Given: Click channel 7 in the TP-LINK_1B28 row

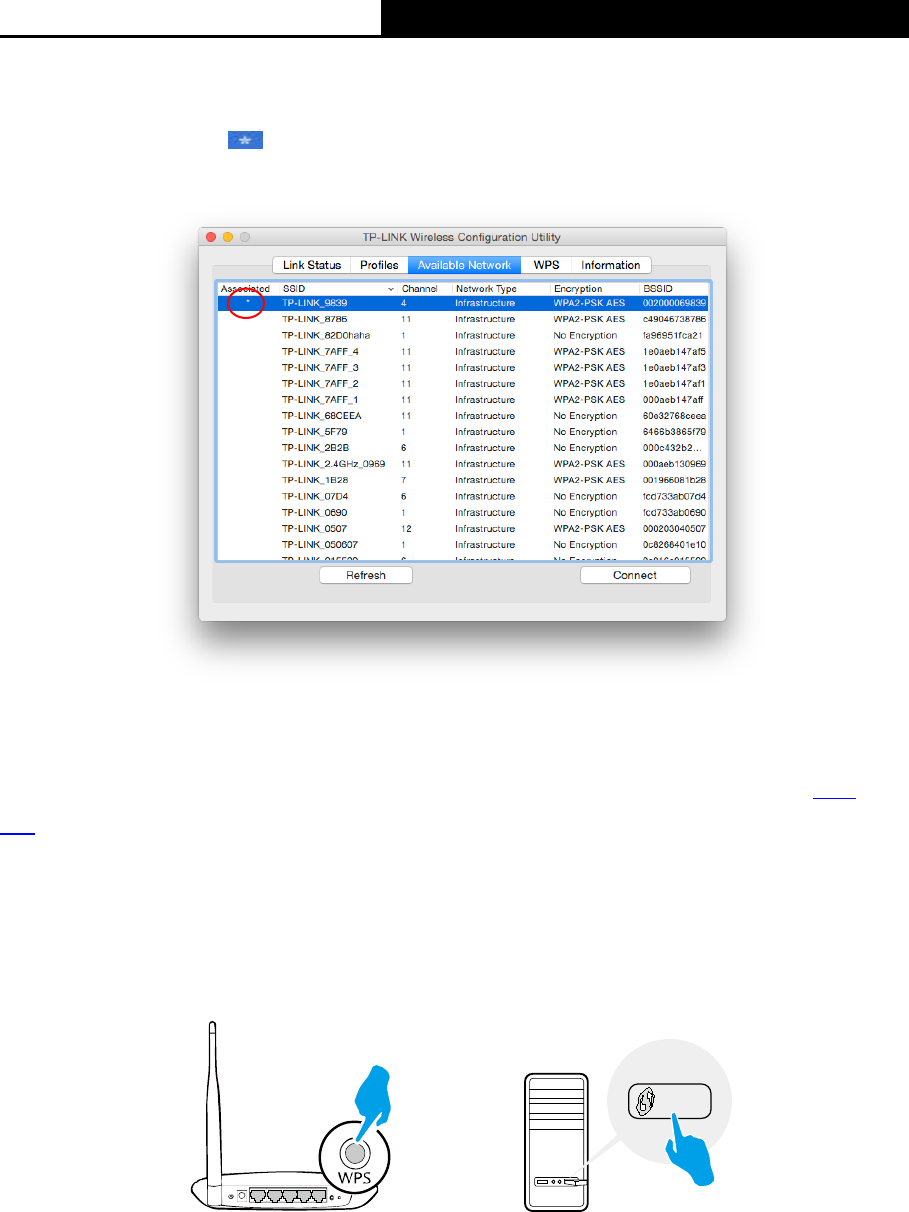Looking at the screenshot, I should 404,480.
